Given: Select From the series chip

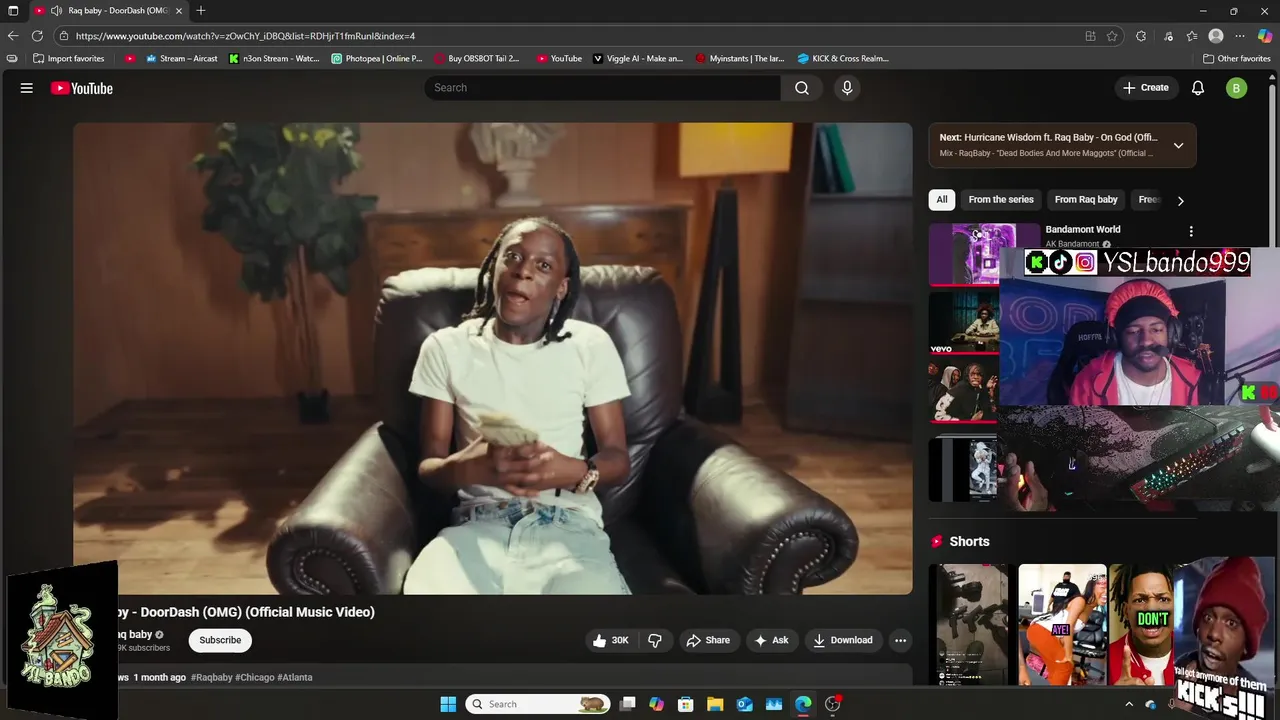Looking at the screenshot, I should coord(1001,199).
